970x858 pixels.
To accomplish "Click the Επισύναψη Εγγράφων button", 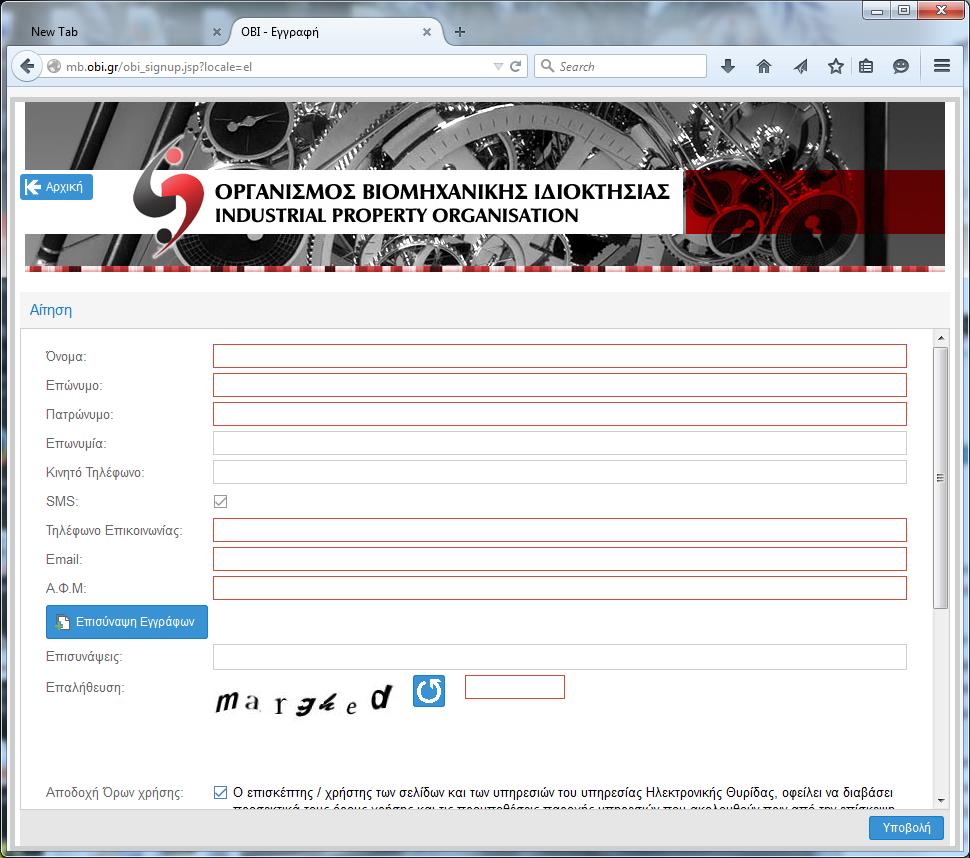I will point(127,622).
